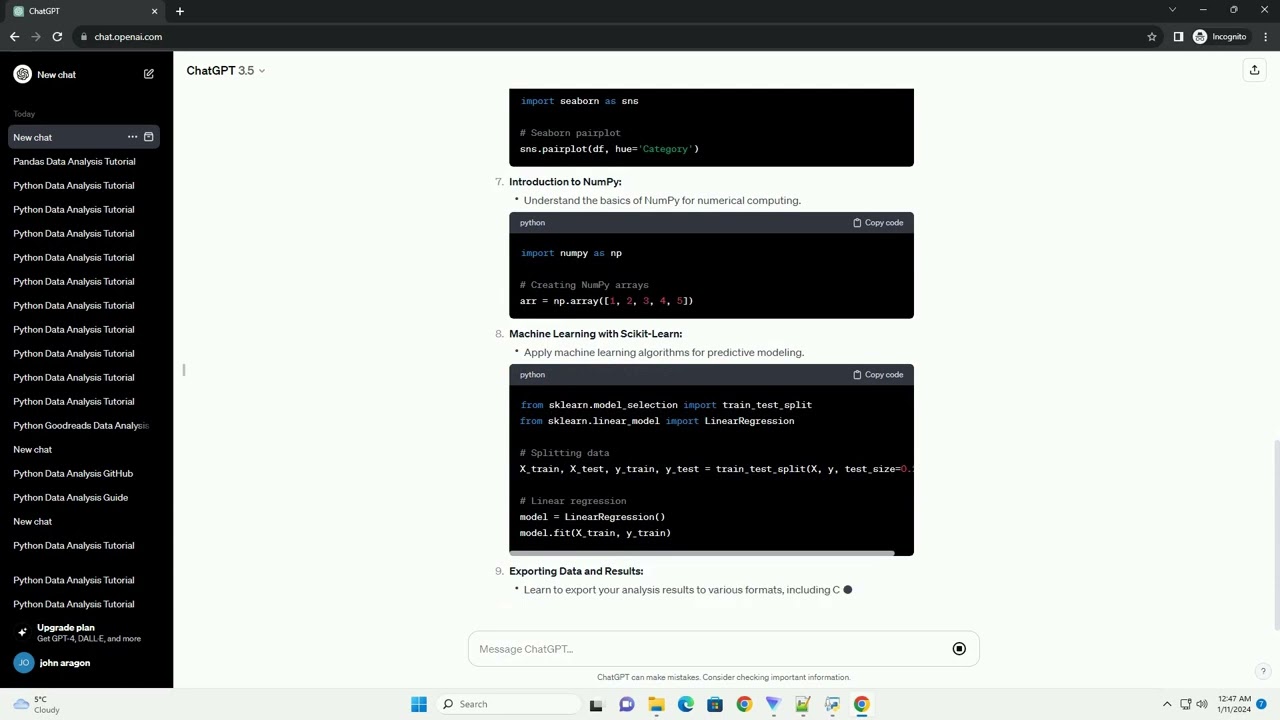Reload the page in Chrome
This screenshot has height=720, width=1280.
[57, 37]
